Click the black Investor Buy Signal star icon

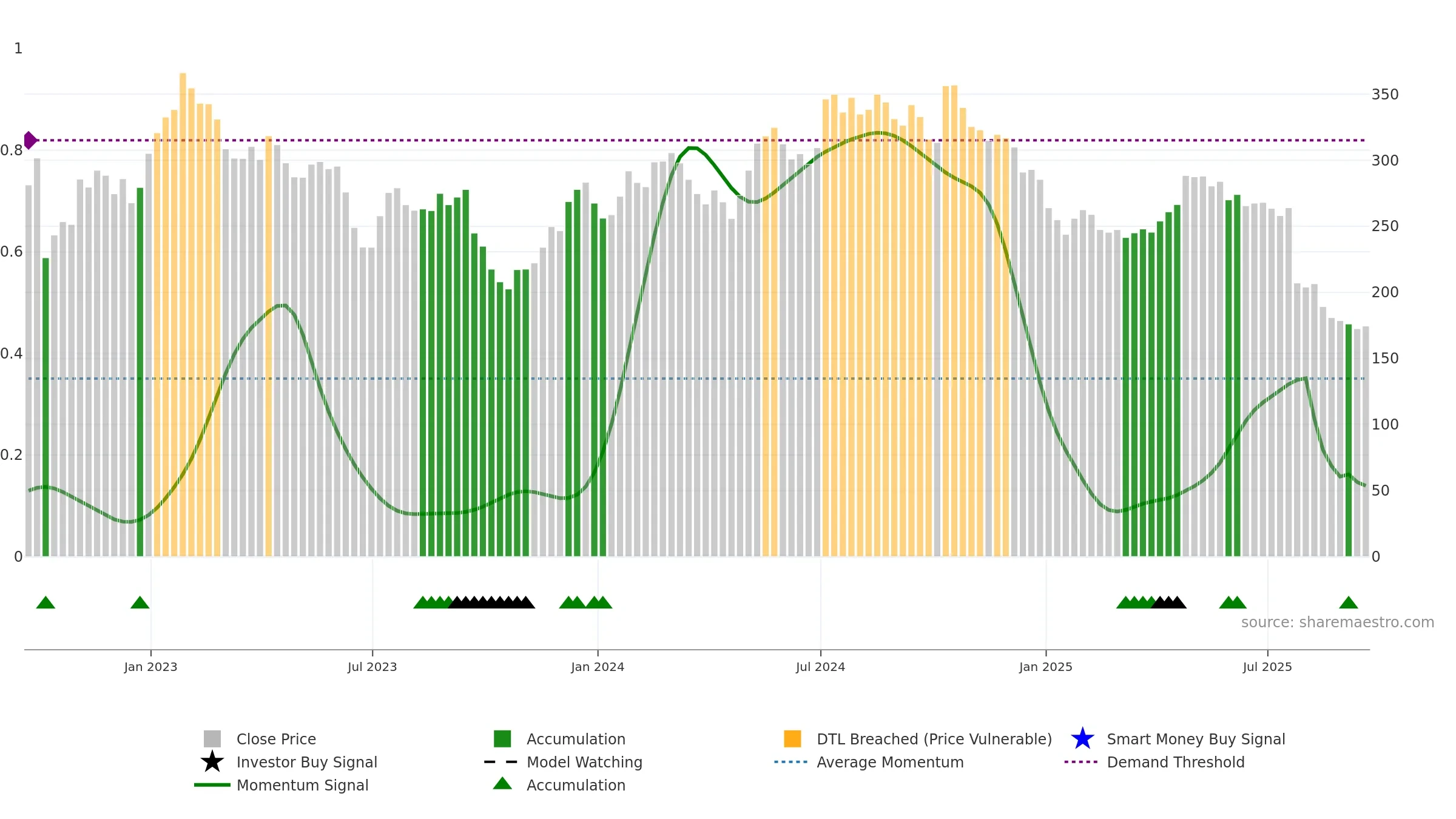pyautogui.click(x=212, y=762)
